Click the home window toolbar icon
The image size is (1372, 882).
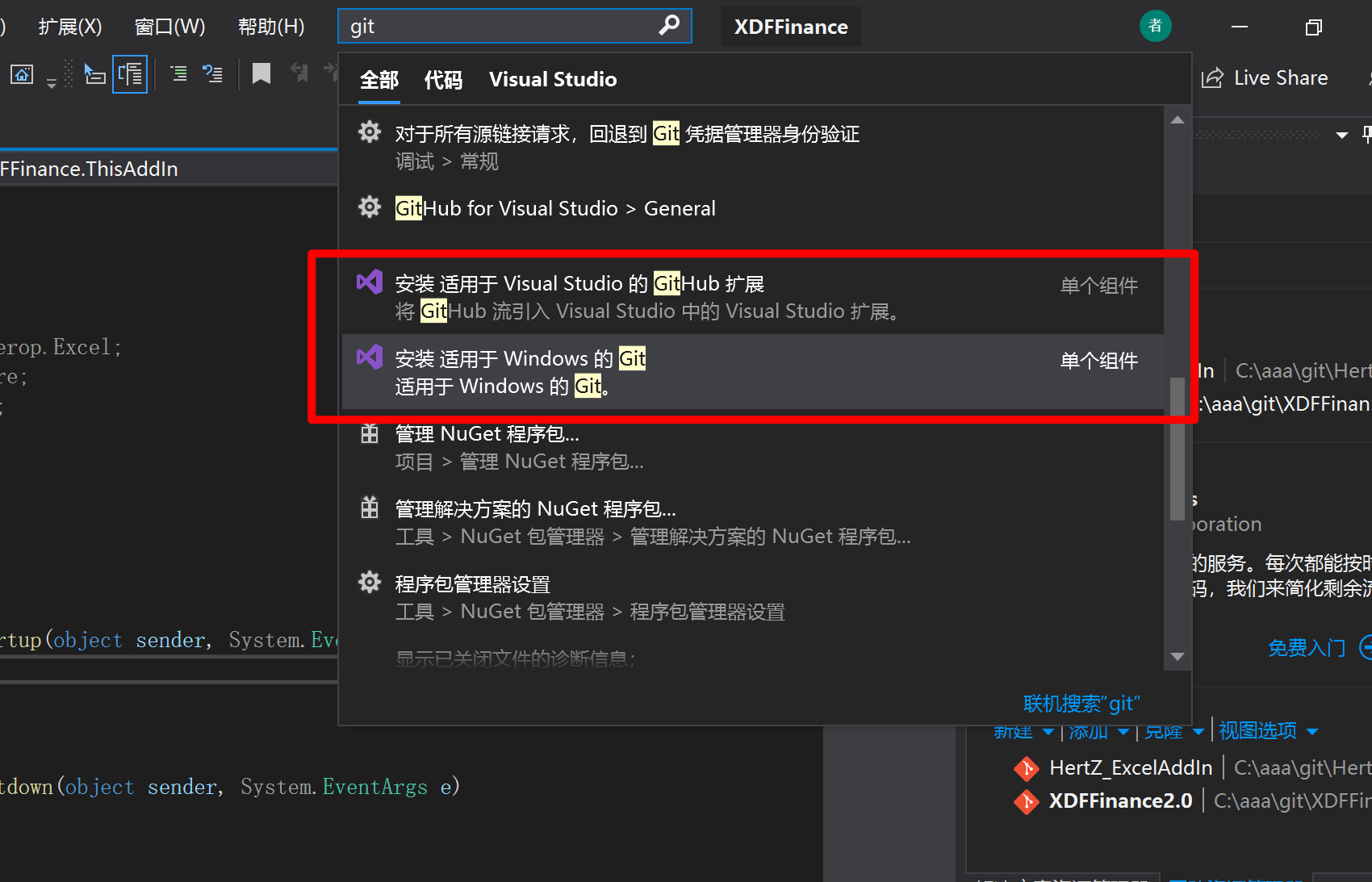[22, 75]
